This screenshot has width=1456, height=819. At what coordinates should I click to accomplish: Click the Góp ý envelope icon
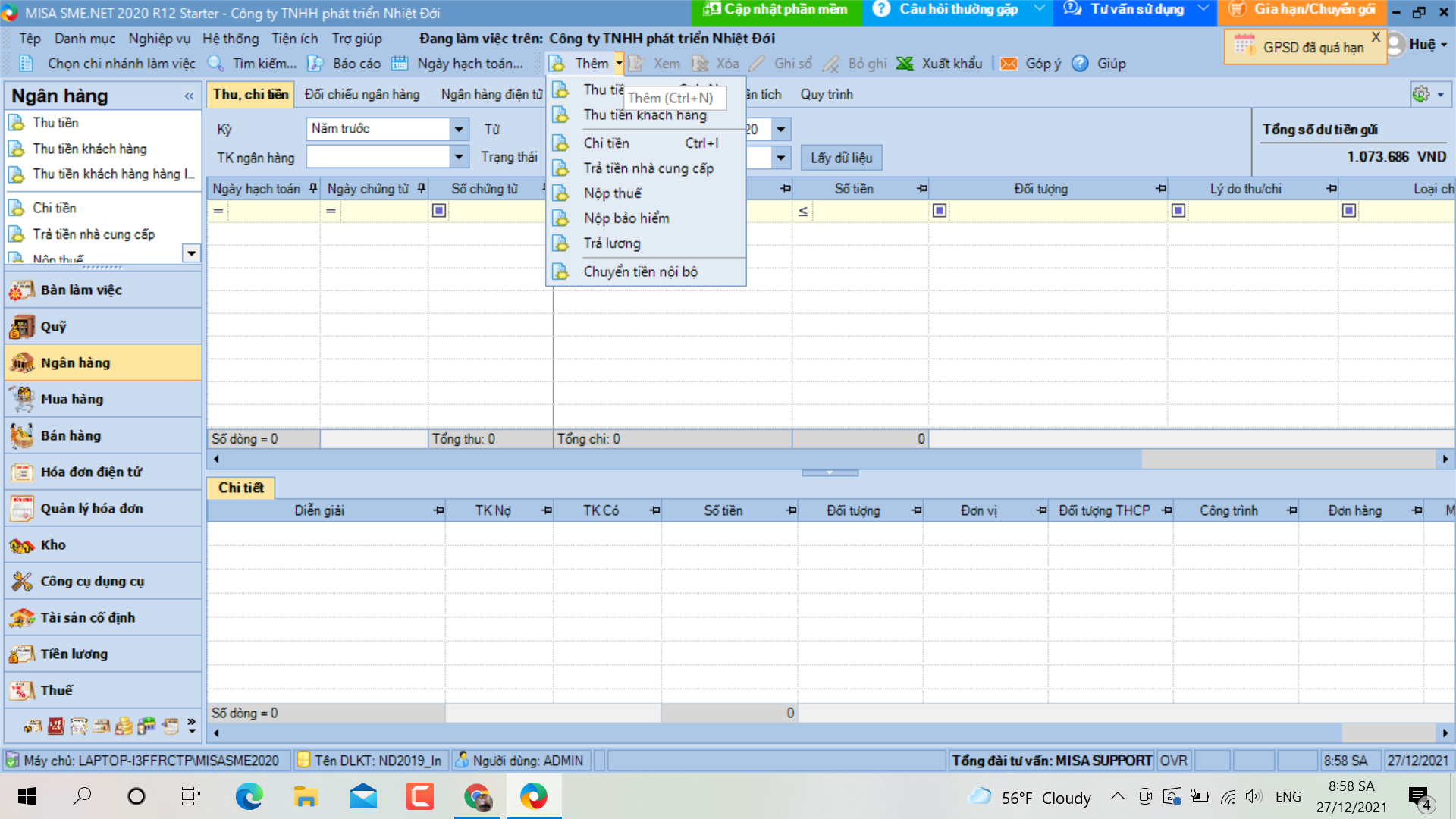point(1009,64)
